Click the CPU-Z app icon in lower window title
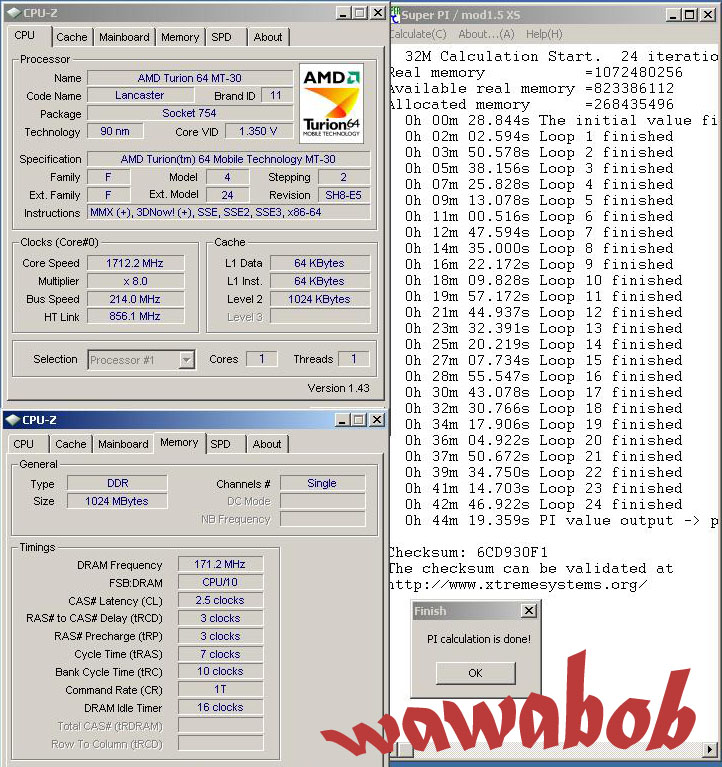This screenshot has height=767, width=722. click(x=13, y=420)
